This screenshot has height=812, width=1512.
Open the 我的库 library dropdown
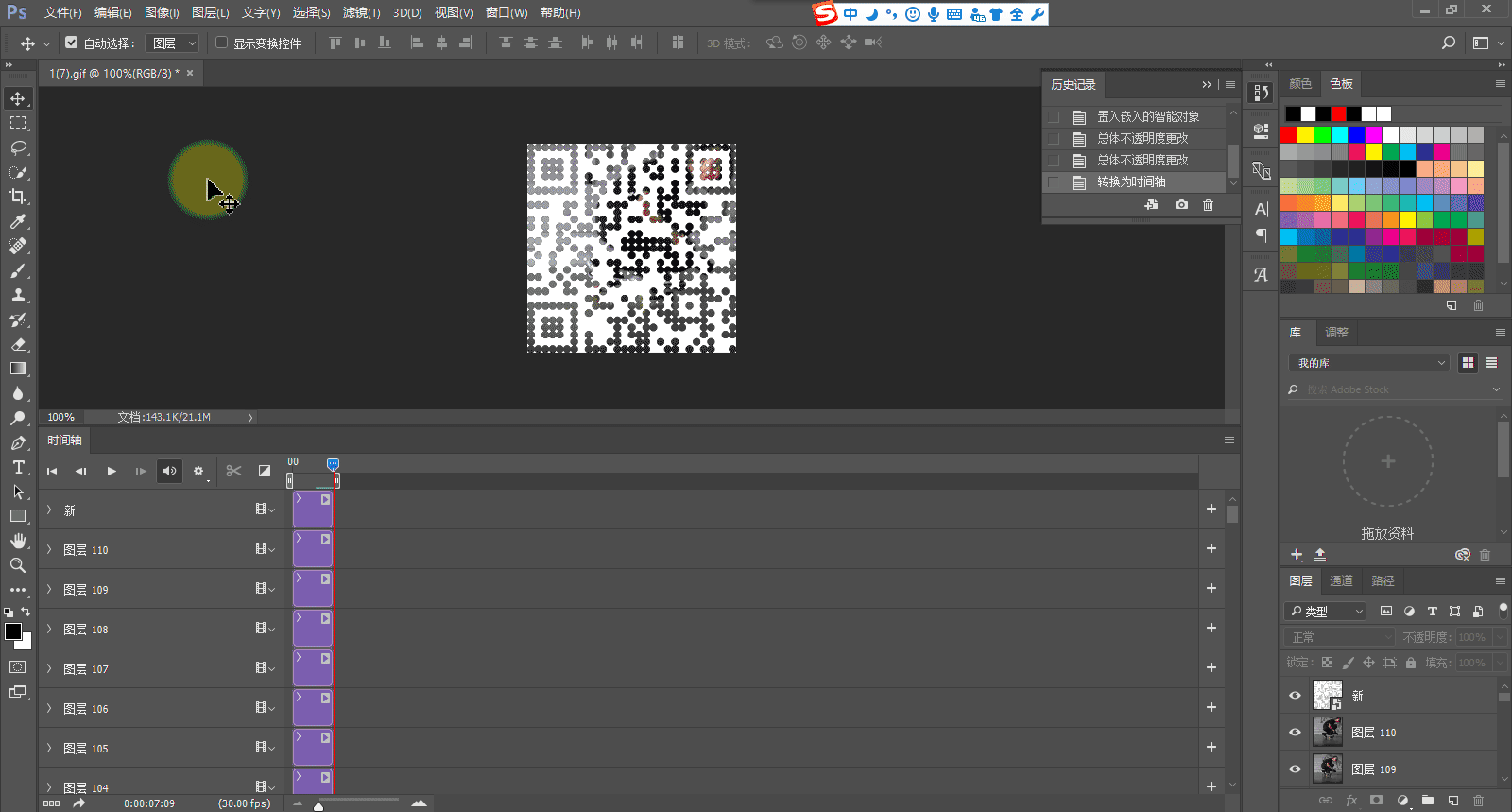pos(1368,363)
